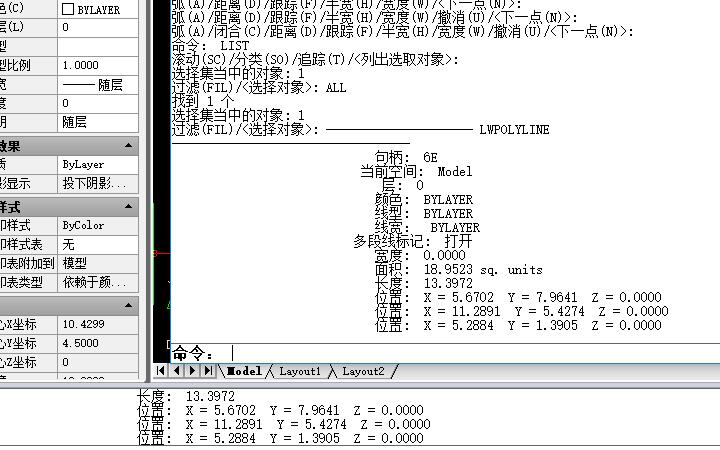Edit the Y coordinate 4.5000 value
This screenshot has width=720, height=450.
[98, 343]
